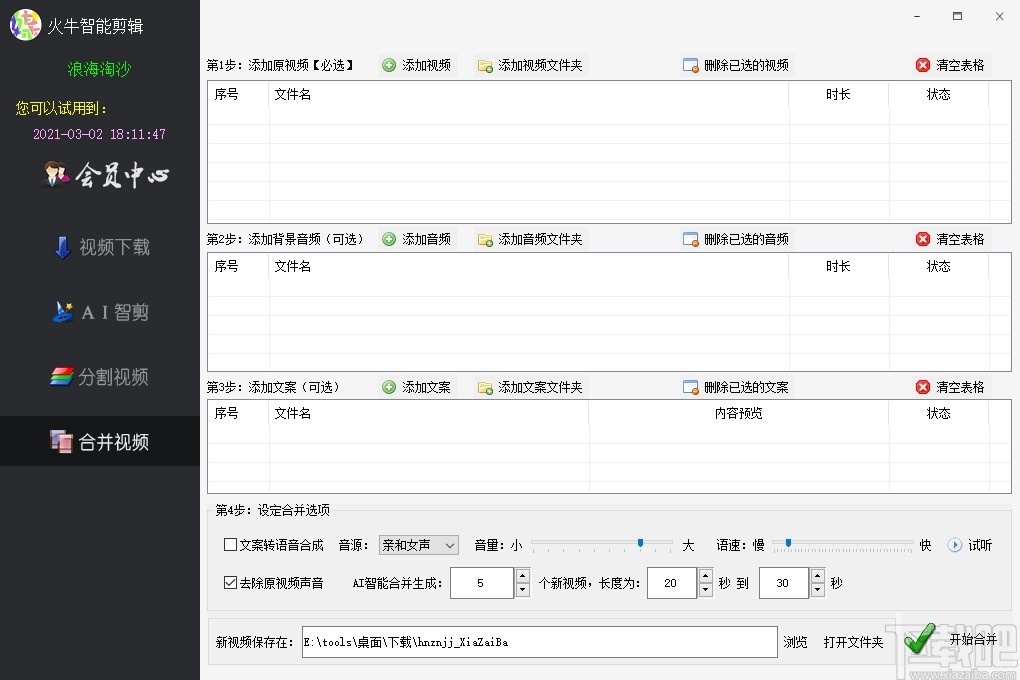1020x680 pixels.
Task: Click the delete selected videos icon
Action: click(x=691, y=64)
